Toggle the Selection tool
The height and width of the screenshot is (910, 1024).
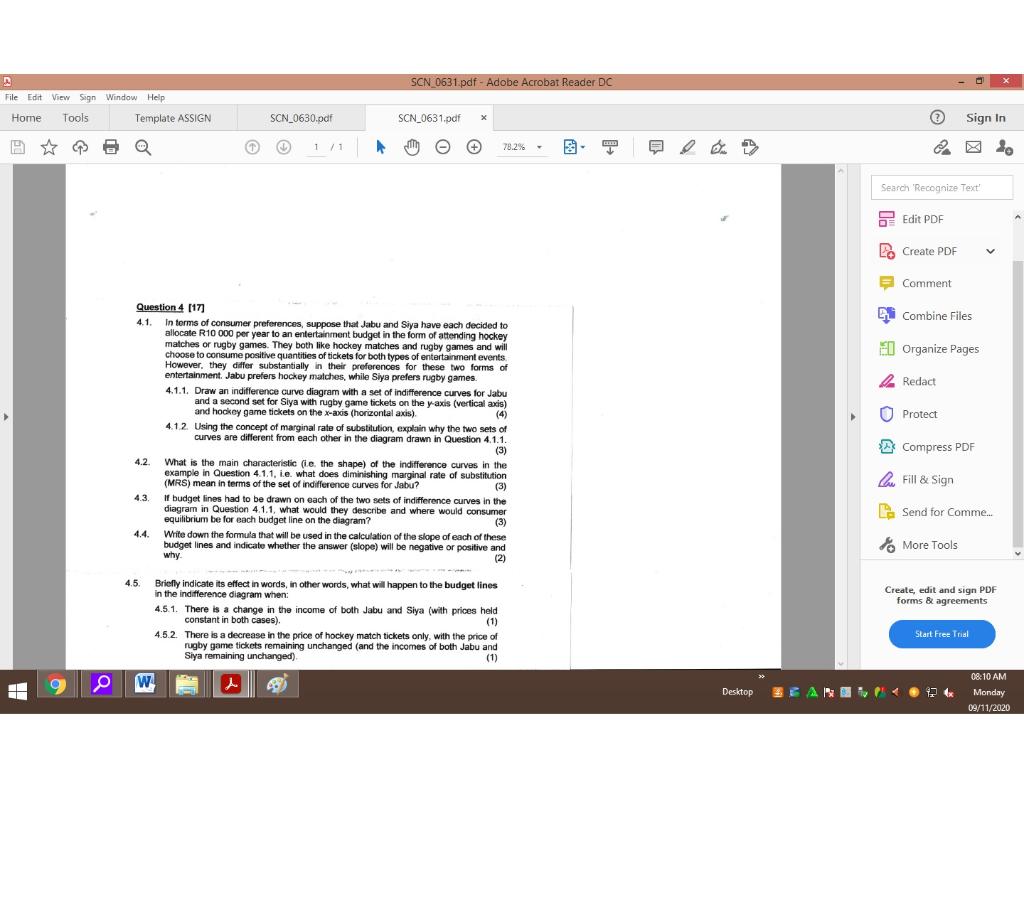click(x=380, y=147)
